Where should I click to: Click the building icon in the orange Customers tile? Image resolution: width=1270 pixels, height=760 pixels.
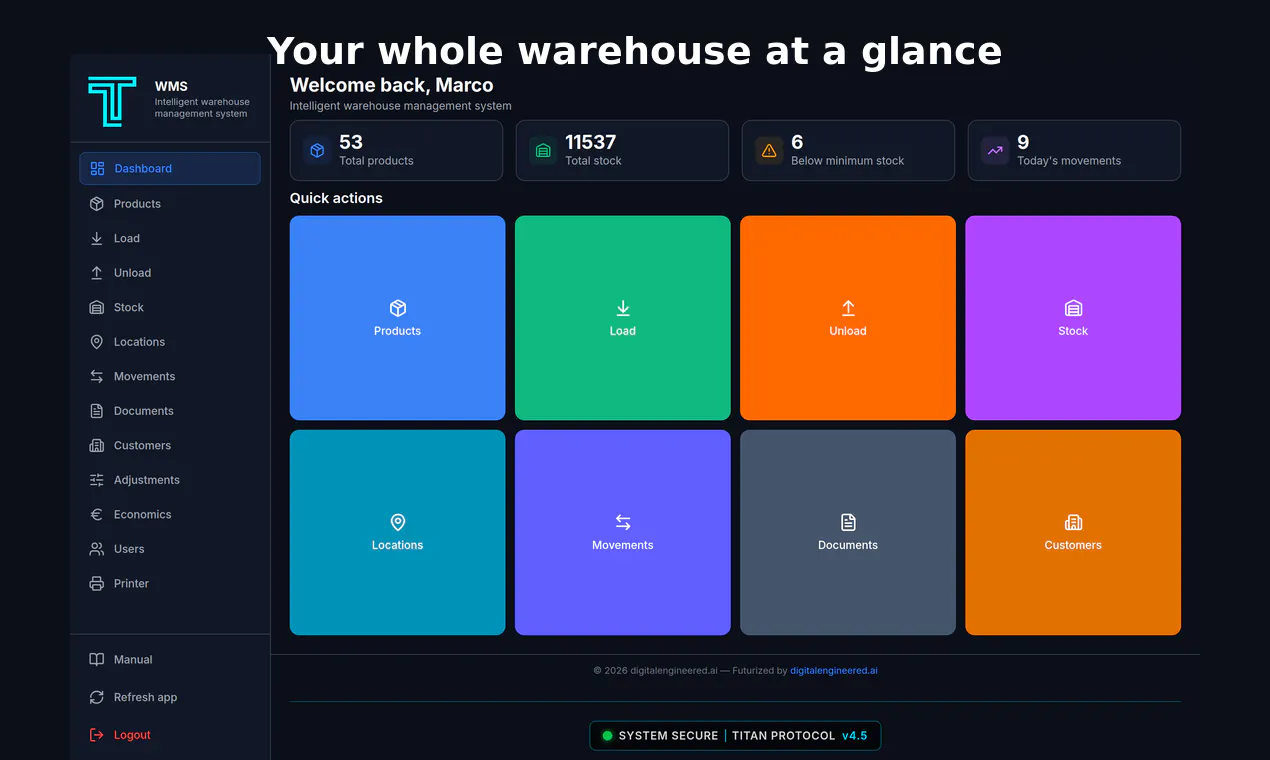[x=1073, y=522]
